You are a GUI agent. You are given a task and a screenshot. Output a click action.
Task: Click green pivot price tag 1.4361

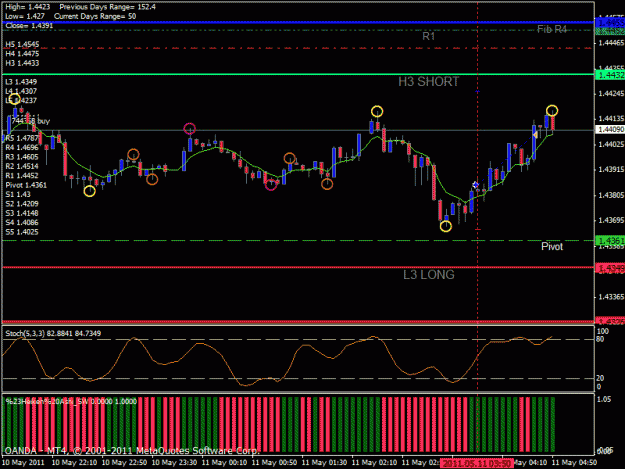tap(610, 241)
